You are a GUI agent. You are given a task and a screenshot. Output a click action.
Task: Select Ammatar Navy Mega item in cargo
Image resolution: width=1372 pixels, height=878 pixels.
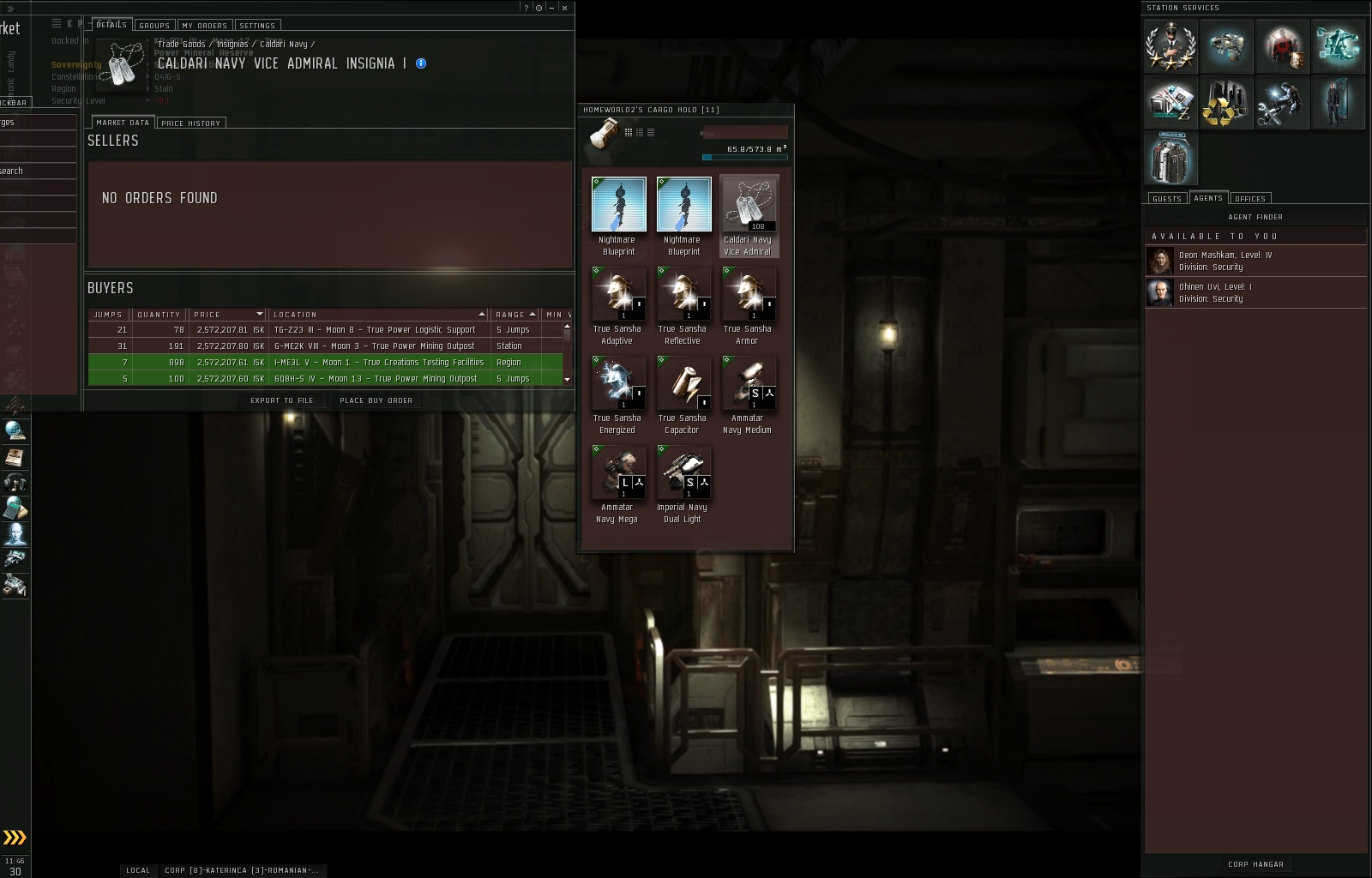(x=618, y=484)
